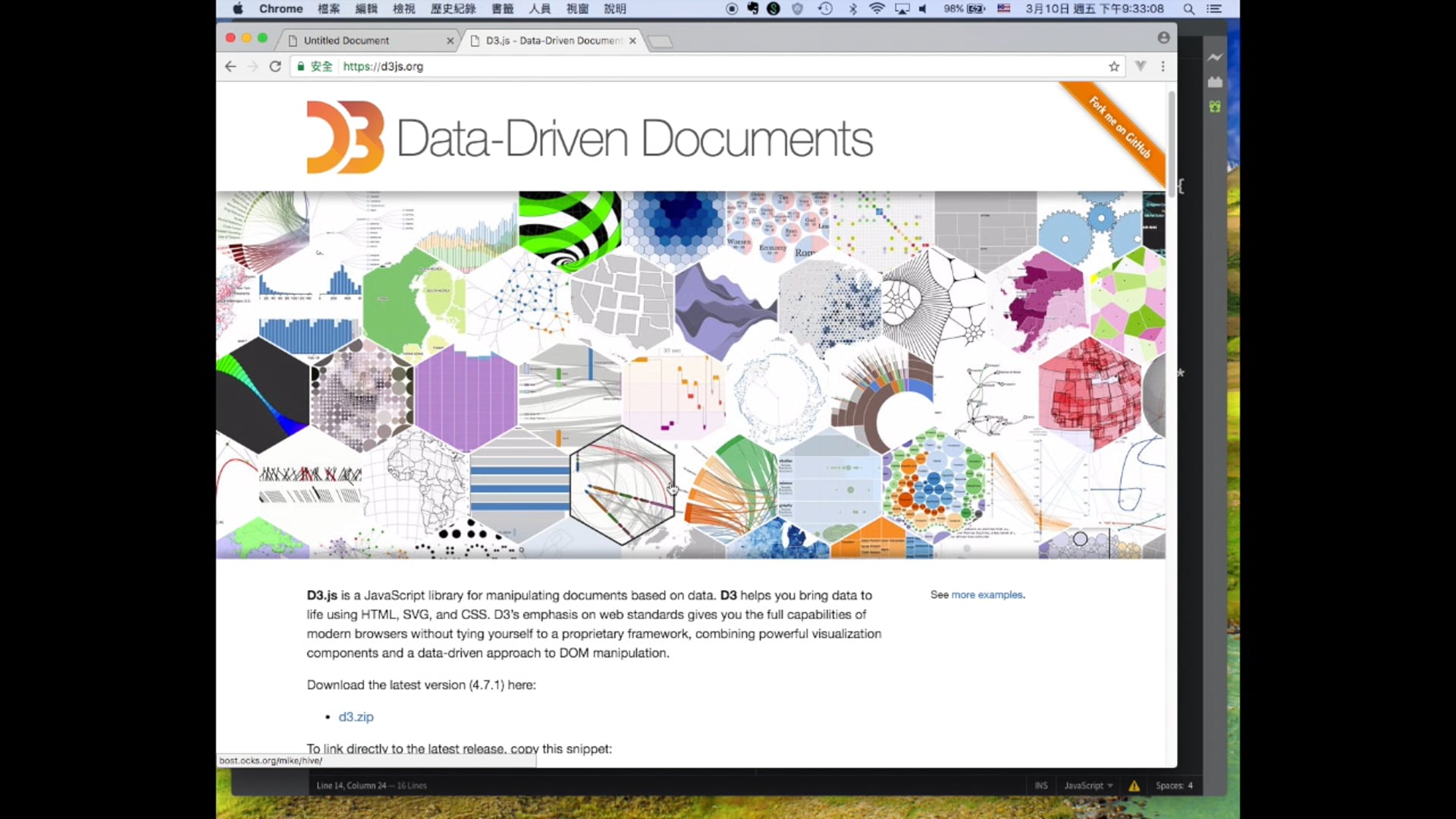Click the Wi-Fi status icon

click(877, 9)
